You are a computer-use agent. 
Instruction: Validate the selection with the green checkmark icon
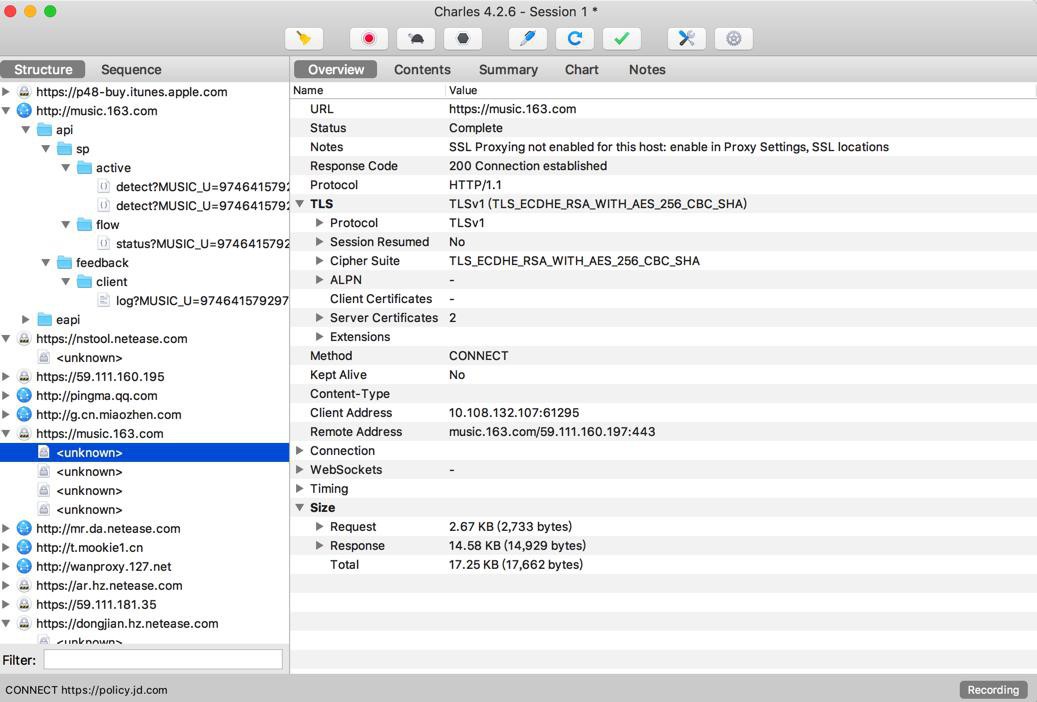[622, 38]
